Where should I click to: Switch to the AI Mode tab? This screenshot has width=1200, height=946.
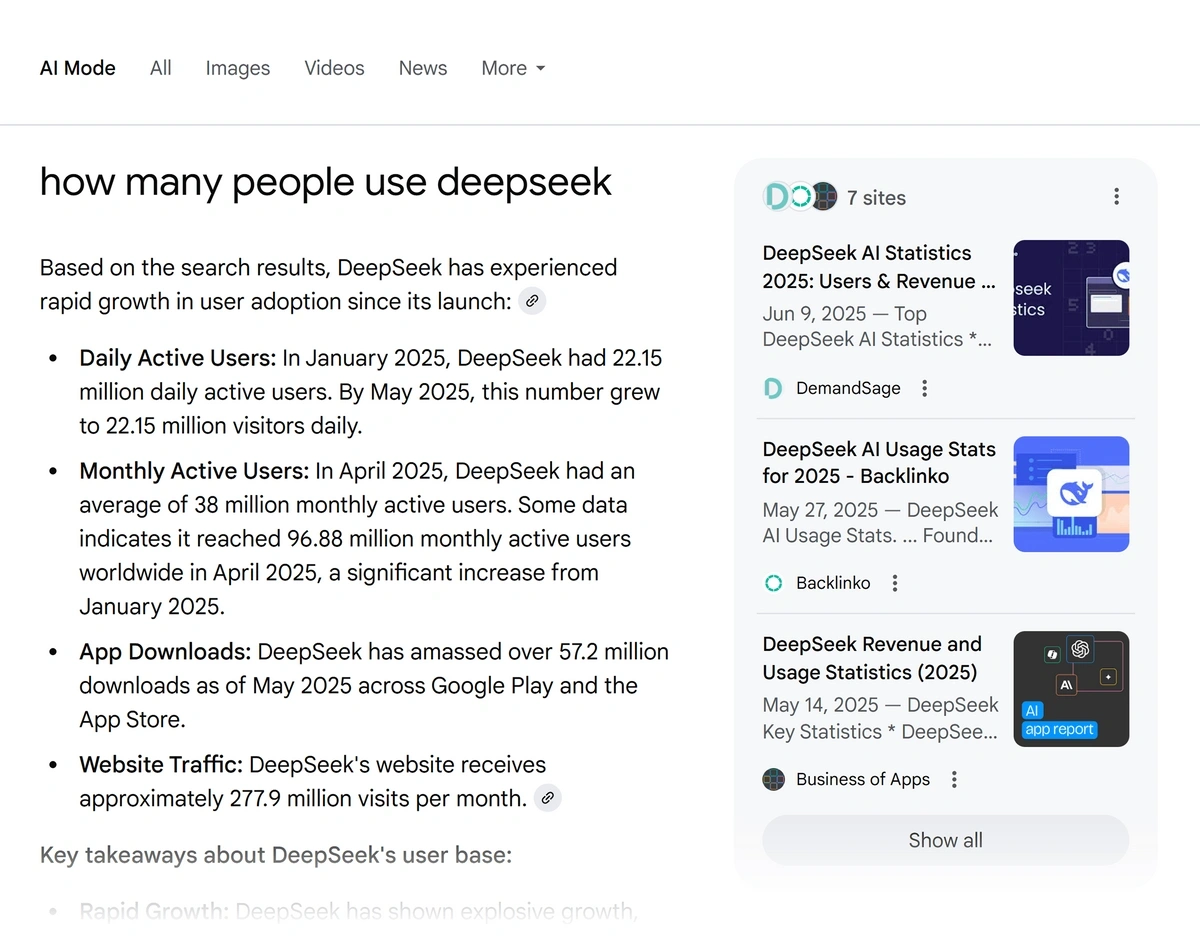click(78, 68)
